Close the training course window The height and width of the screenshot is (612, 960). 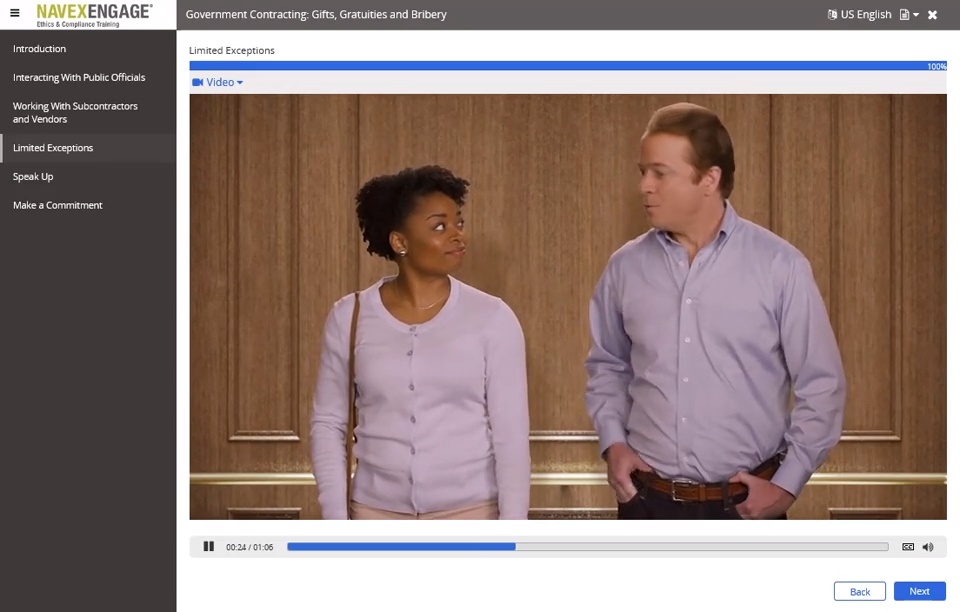(932, 15)
